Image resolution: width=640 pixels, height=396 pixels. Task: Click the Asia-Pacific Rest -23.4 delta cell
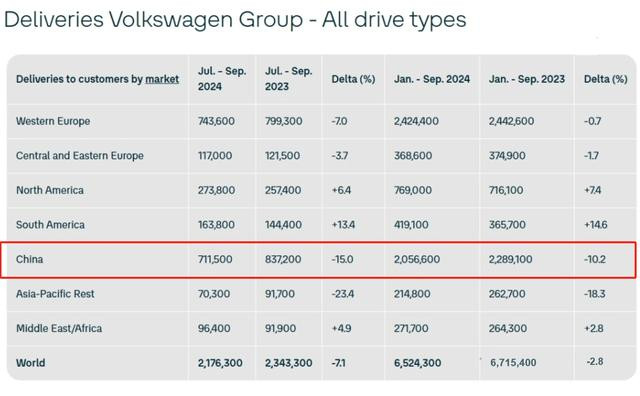point(343,294)
